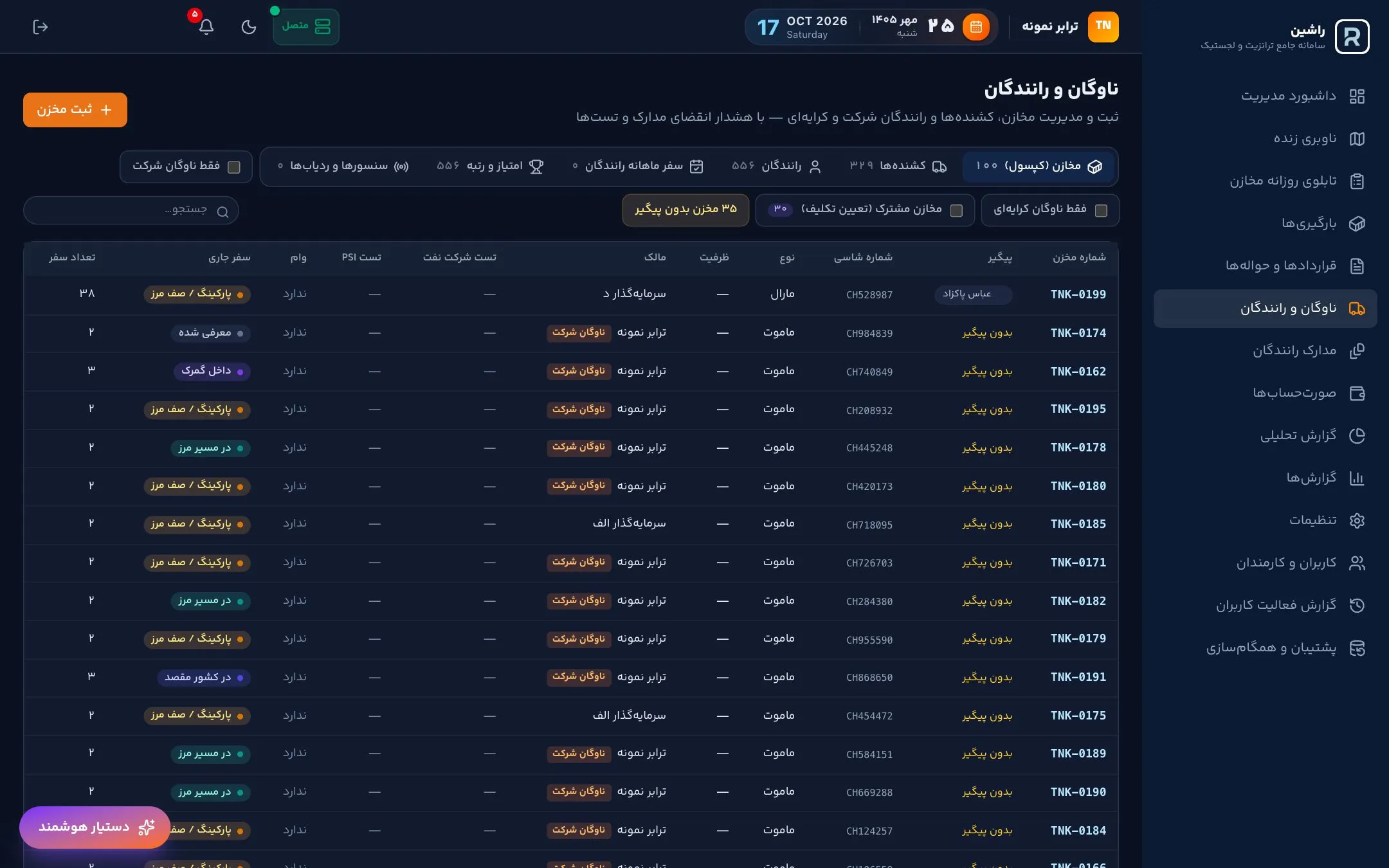The width and height of the screenshot is (1389, 868).
Task: Click the Rashin logo icon
Action: coord(1352,37)
